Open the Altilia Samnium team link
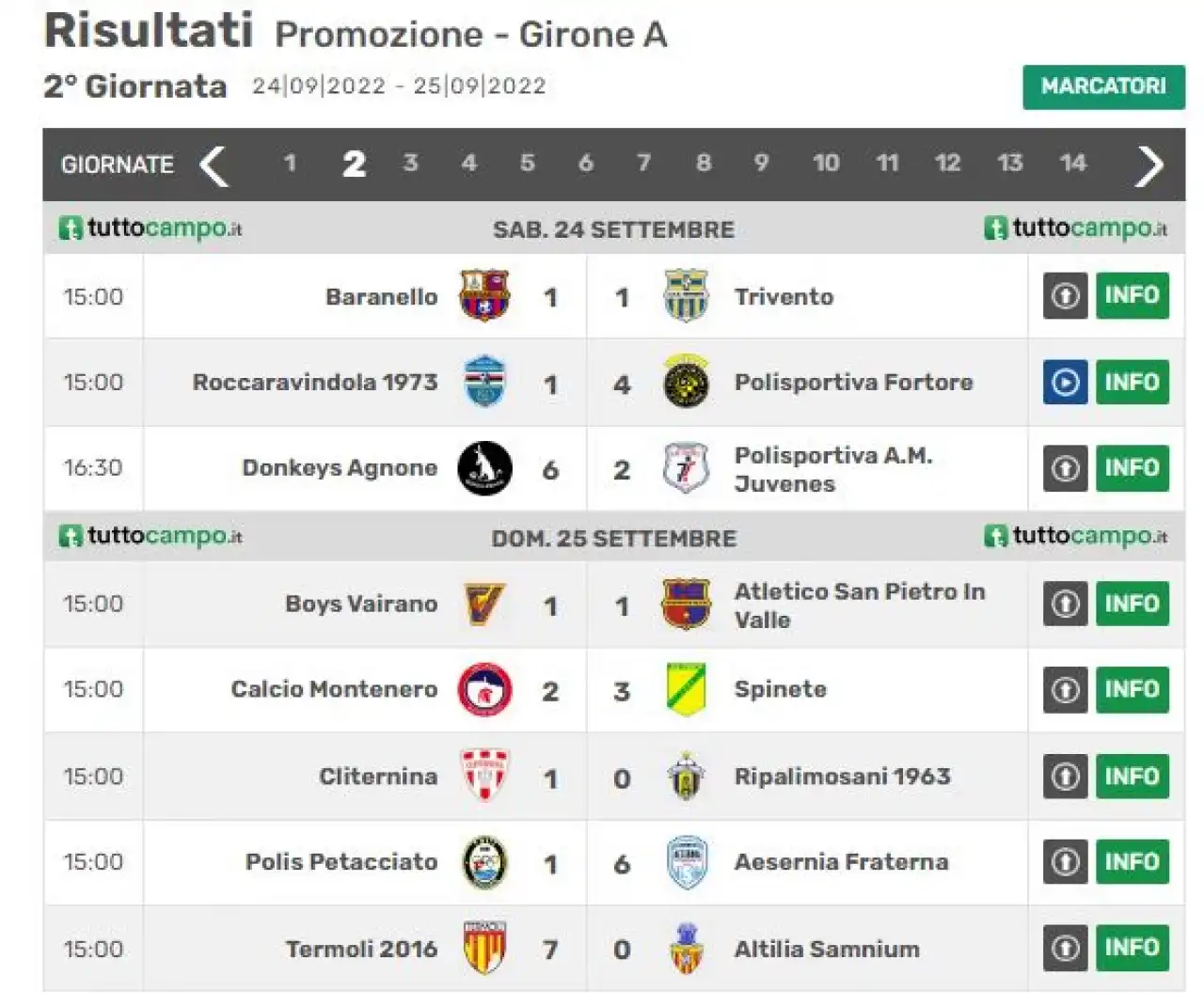 tap(827, 949)
